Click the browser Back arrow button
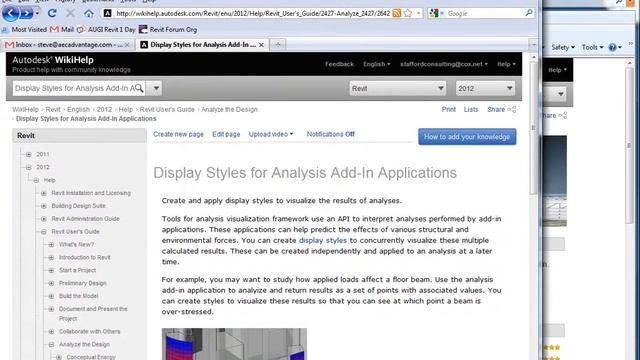 coord(11,13)
